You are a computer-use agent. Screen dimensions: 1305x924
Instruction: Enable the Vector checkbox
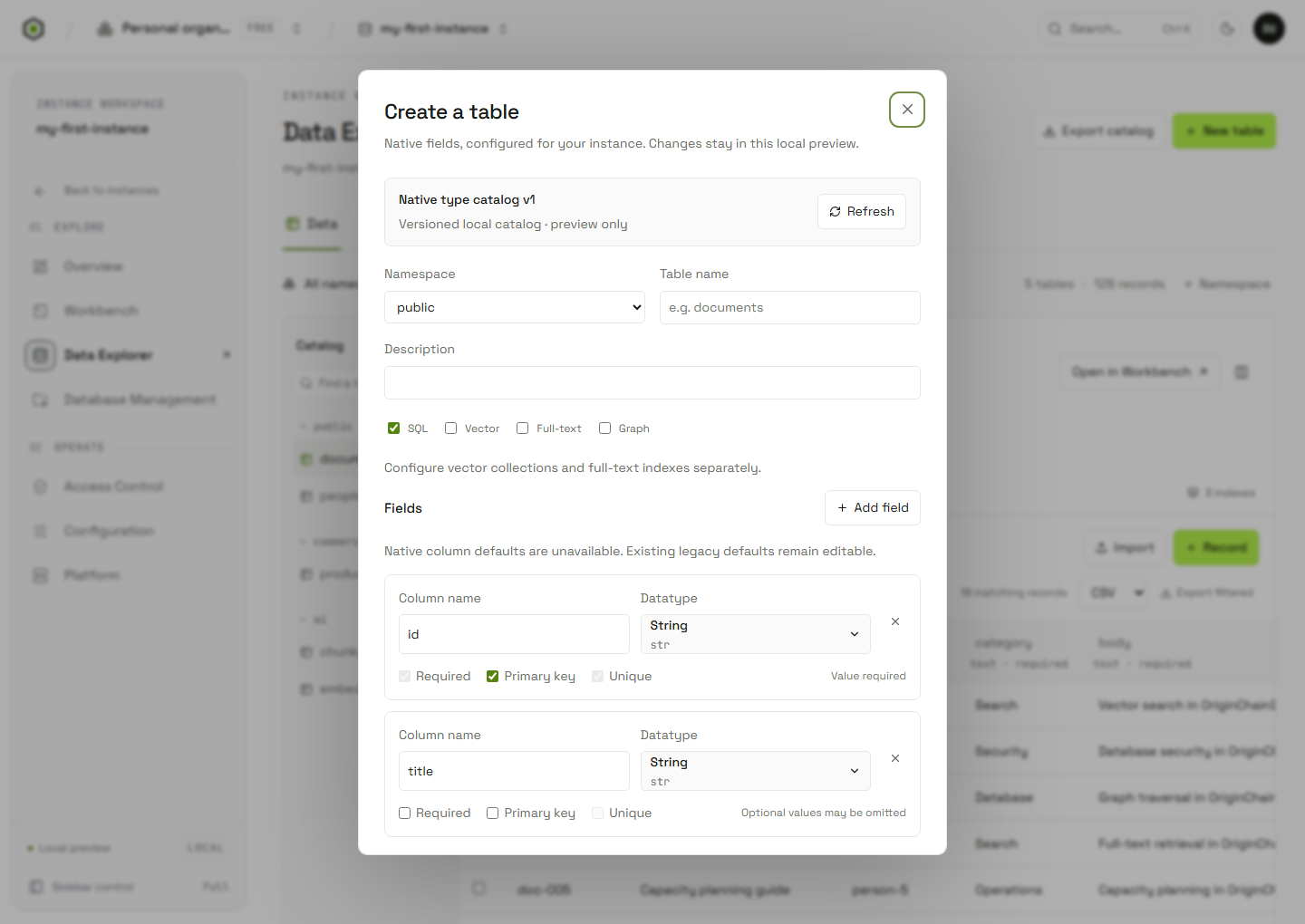450,428
